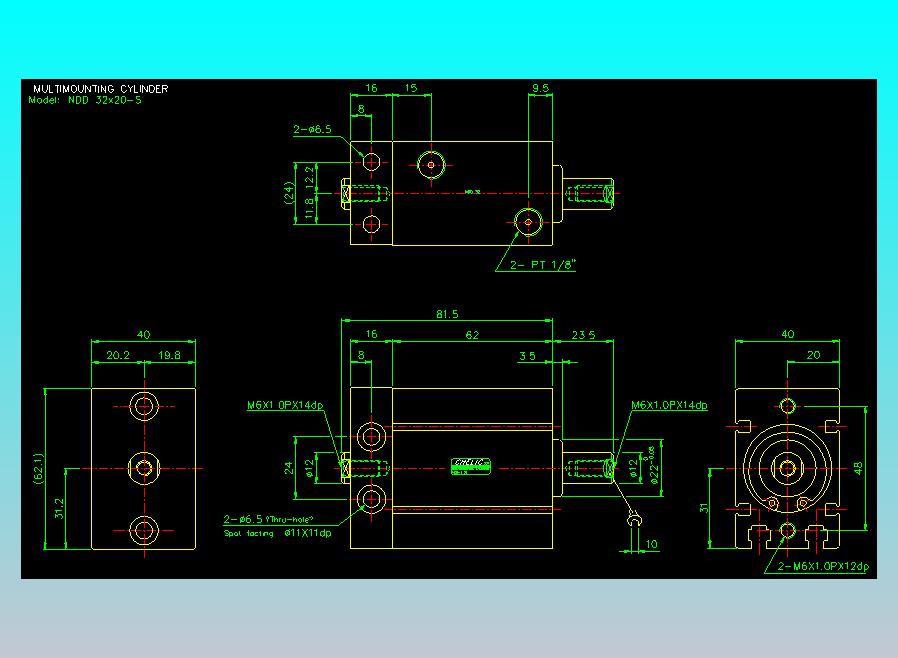The width and height of the screenshot is (898, 658).
Task: Click the 31 vertical dimension in end view
Action: click(x=704, y=507)
